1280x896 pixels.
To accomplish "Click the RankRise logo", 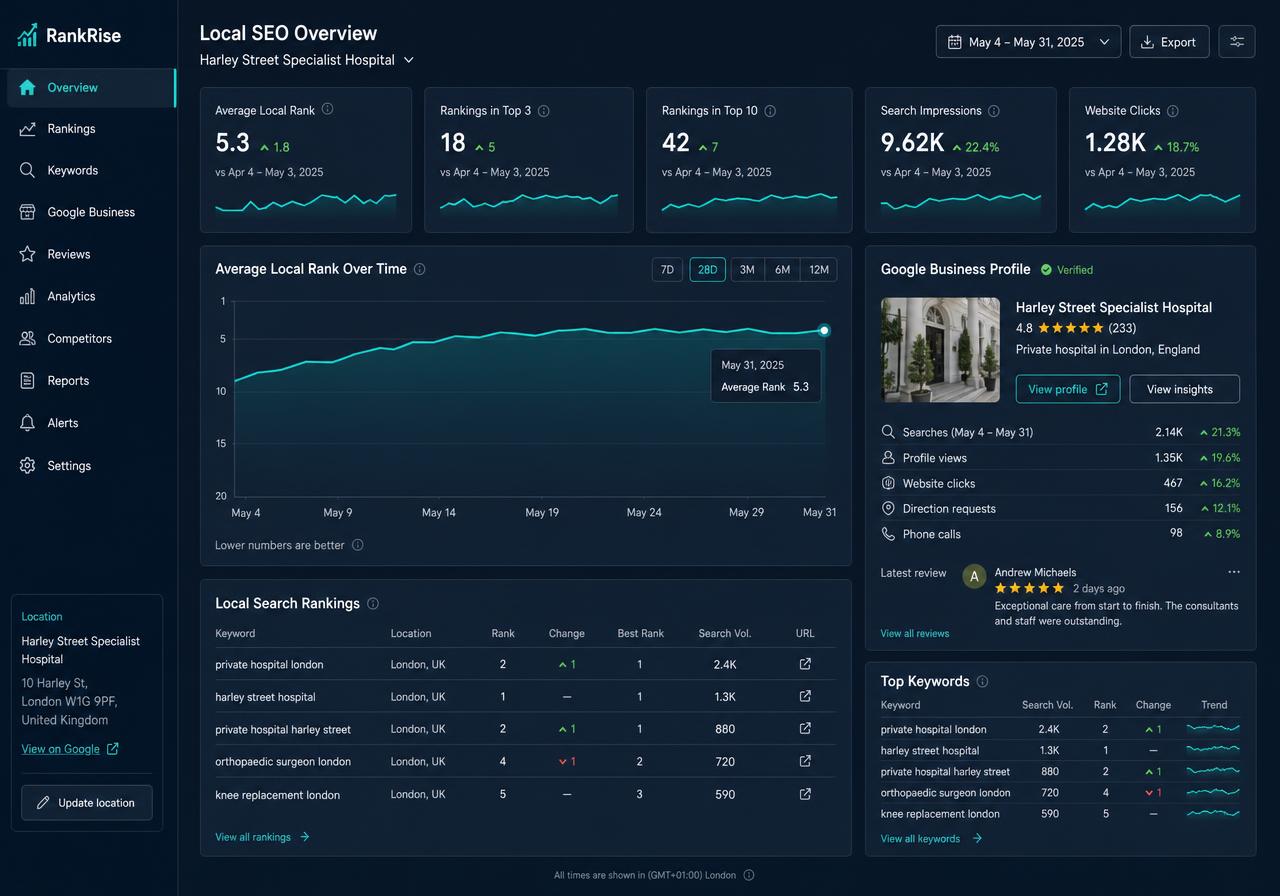I will click(x=69, y=35).
